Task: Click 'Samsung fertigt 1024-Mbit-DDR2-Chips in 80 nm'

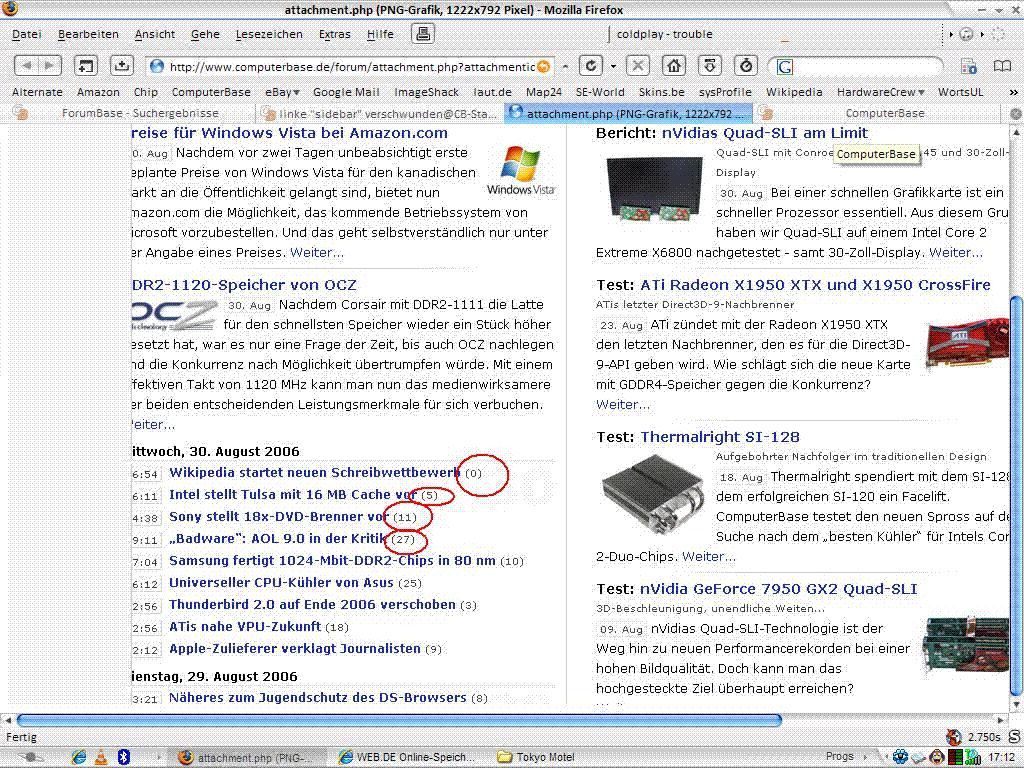Action: (x=332, y=560)
